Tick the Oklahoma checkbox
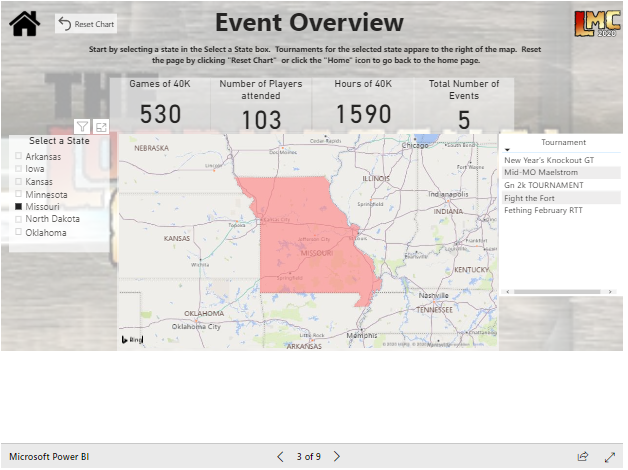 pyautogui.click(x=19, y=233)
